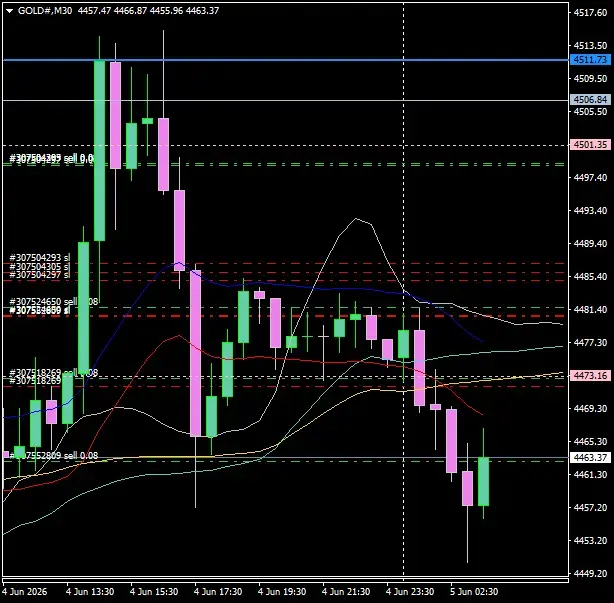Click the 4453.20 value on price scale
Viewport: 614px width, 603px height.
(x=590, y=540)
